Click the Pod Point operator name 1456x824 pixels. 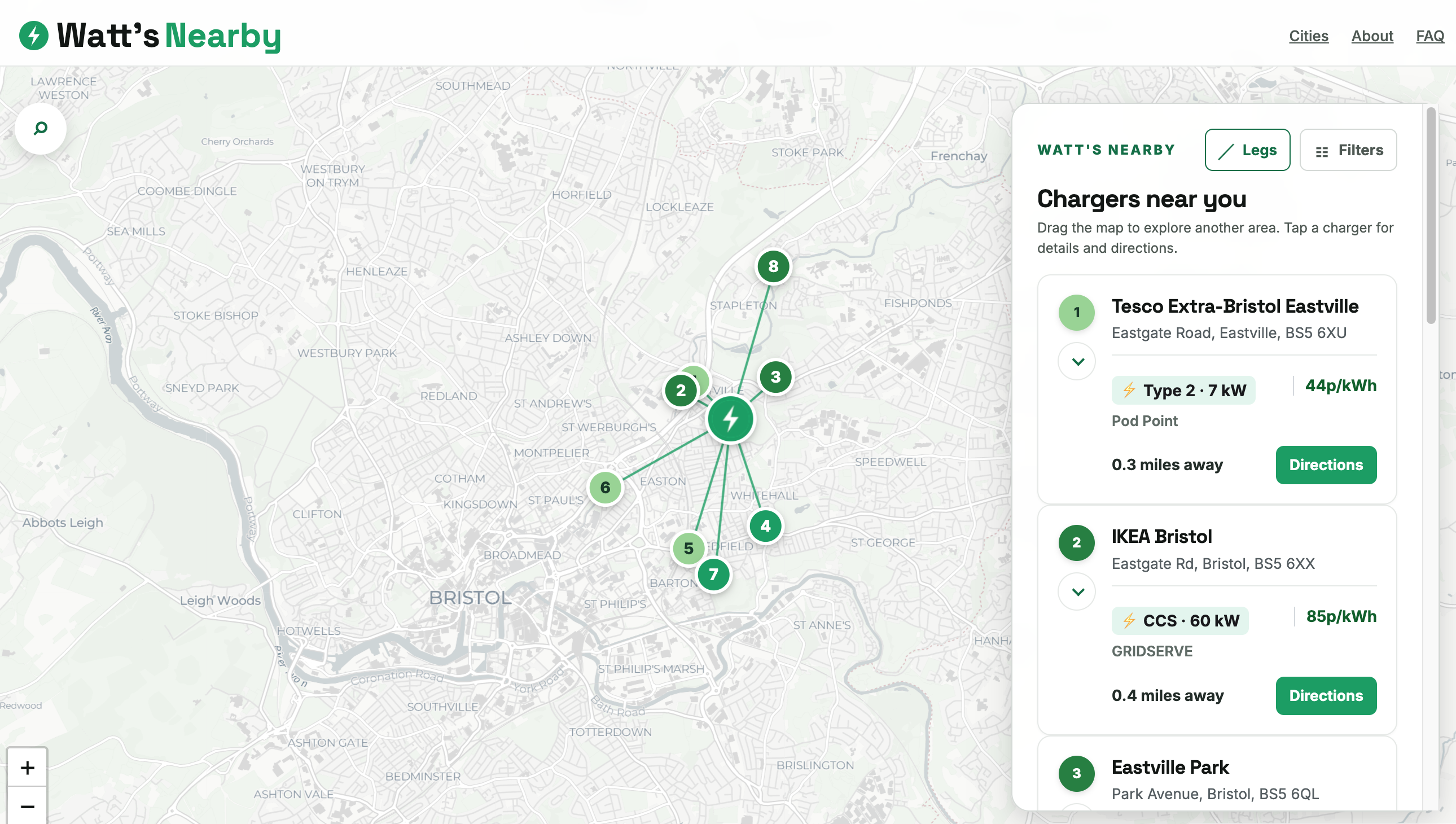(1144, 421)
